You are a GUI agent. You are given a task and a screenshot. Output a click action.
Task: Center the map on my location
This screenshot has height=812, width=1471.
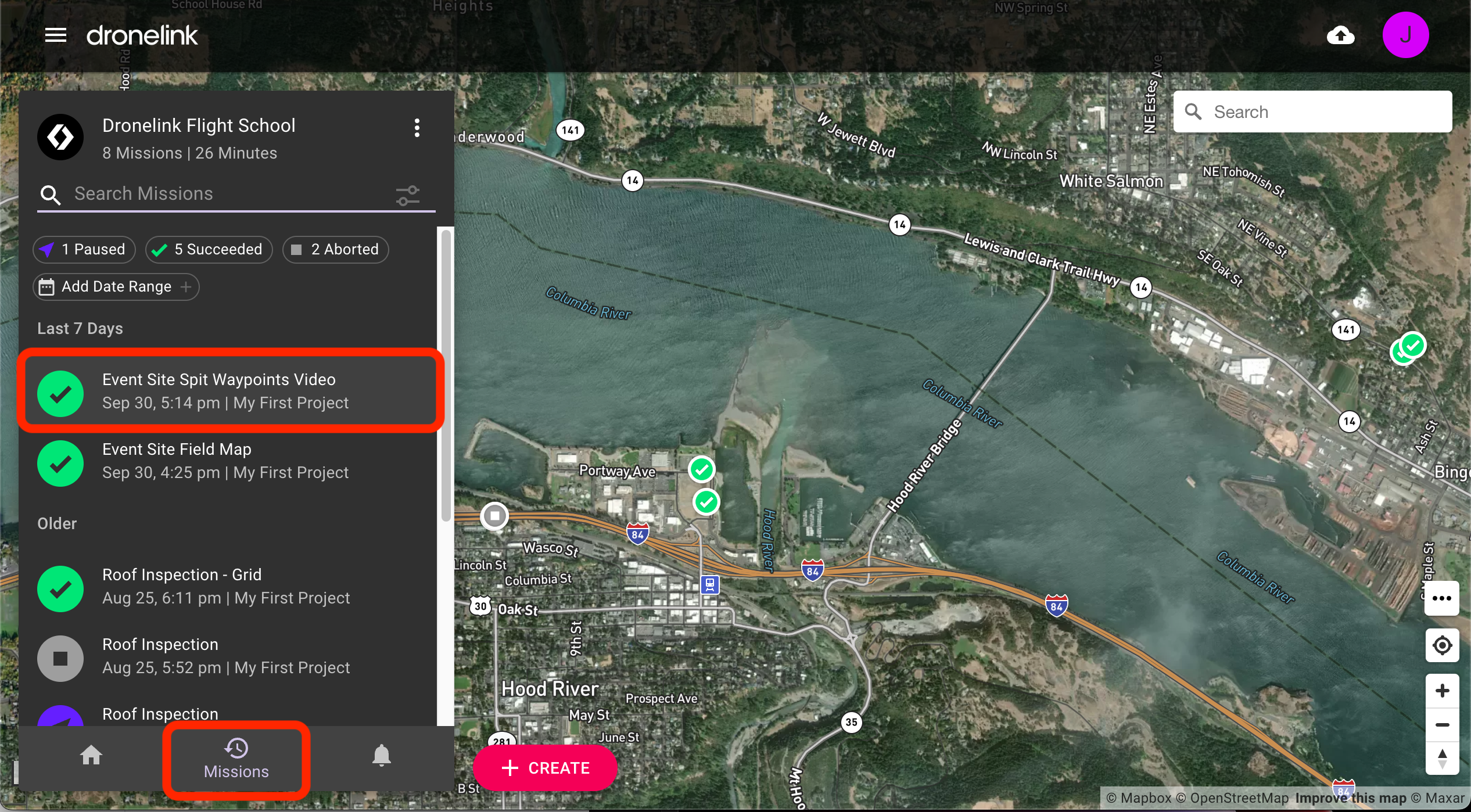(x=1442, y=645)
